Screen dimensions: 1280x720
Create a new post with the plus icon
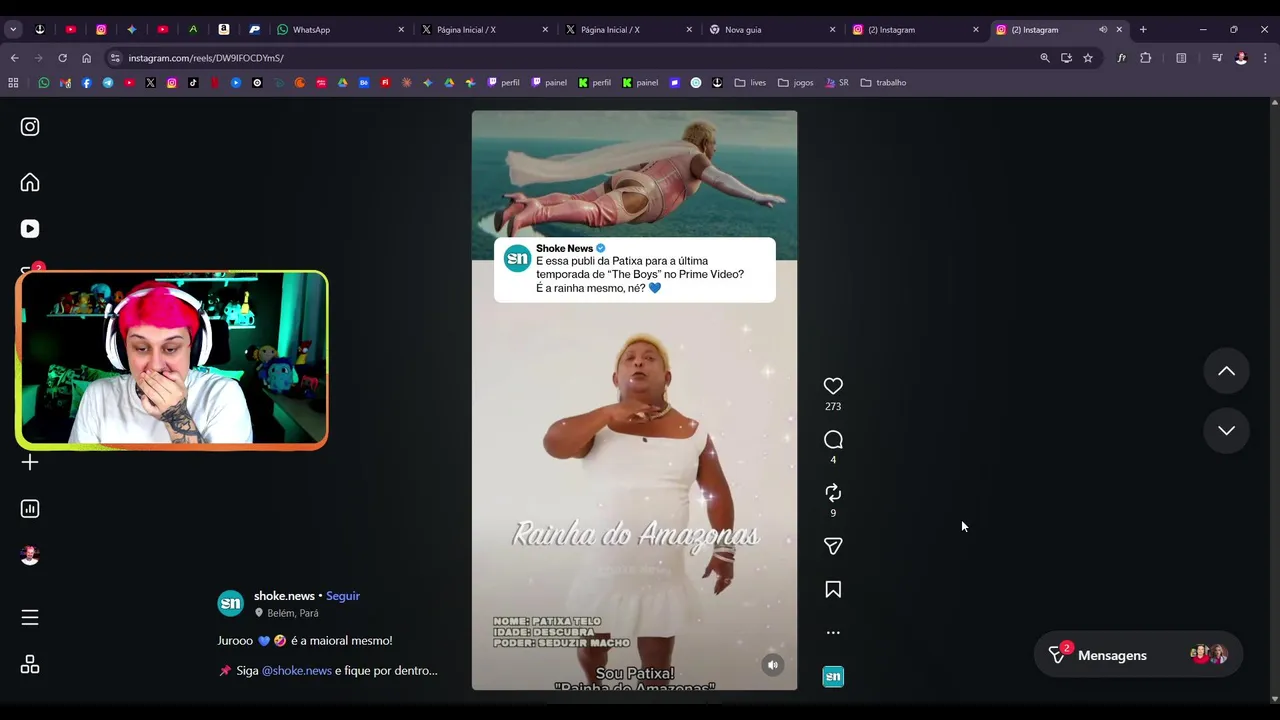tap(30, 462)
